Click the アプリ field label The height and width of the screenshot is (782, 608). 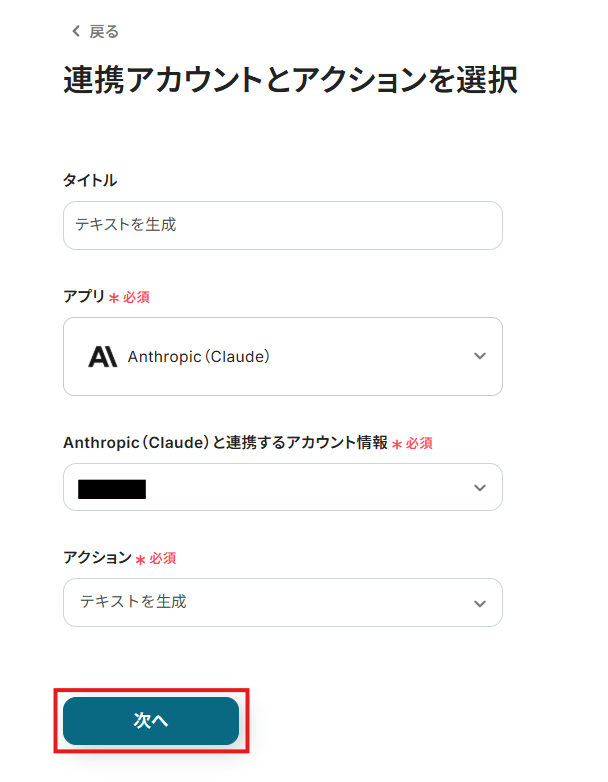[83, 298]
